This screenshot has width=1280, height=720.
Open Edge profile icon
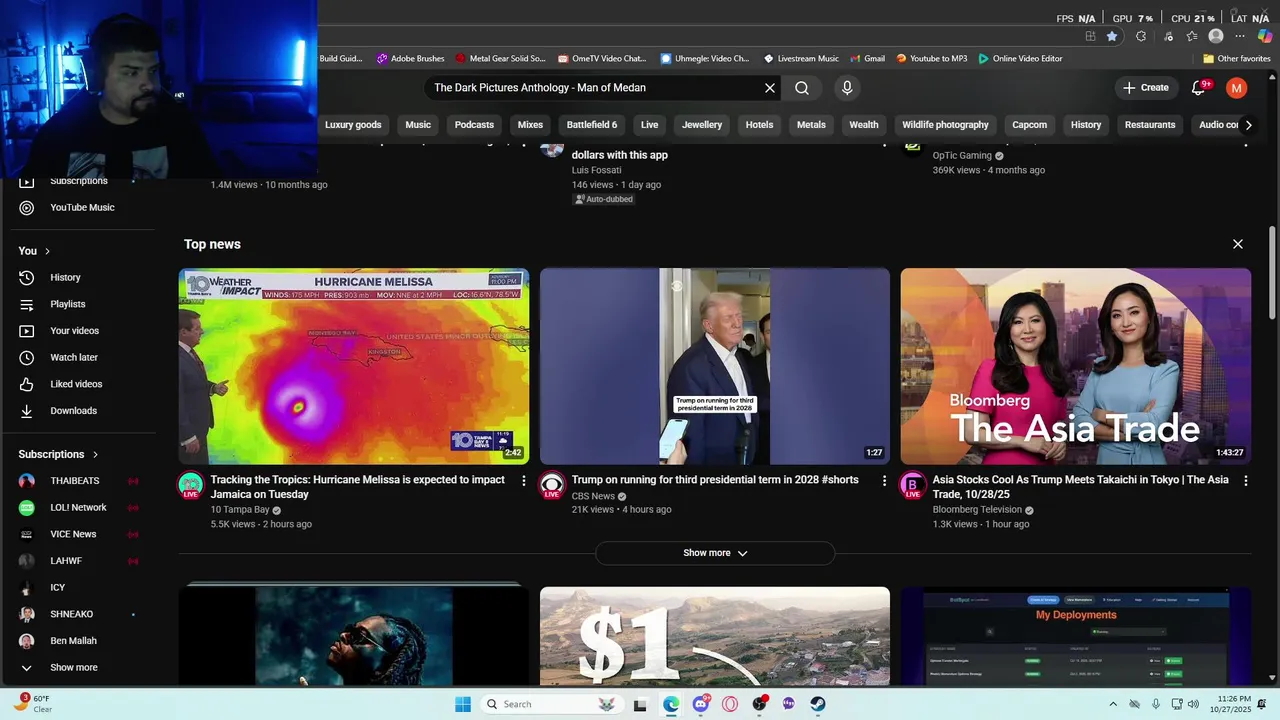click(1216, 36)
